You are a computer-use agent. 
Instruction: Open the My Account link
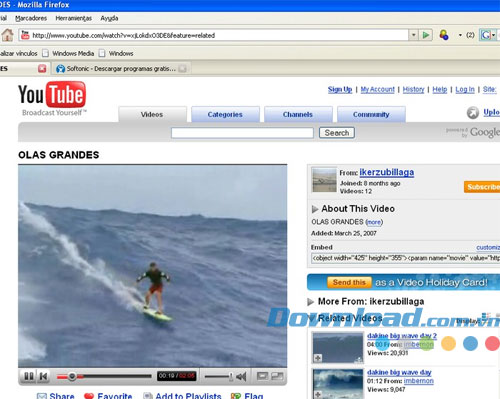pyautogui.click(x=377, y=89)
